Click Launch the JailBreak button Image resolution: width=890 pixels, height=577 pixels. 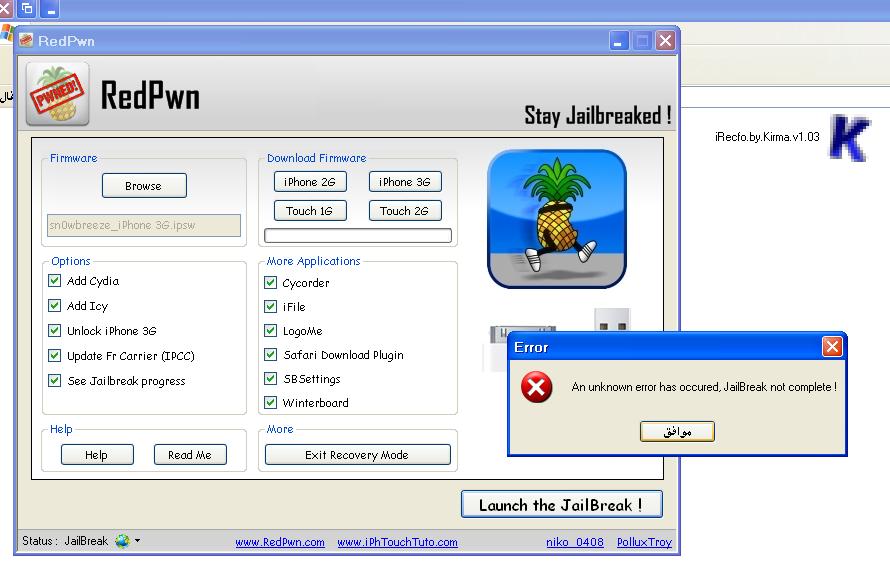tap(561, 504)
